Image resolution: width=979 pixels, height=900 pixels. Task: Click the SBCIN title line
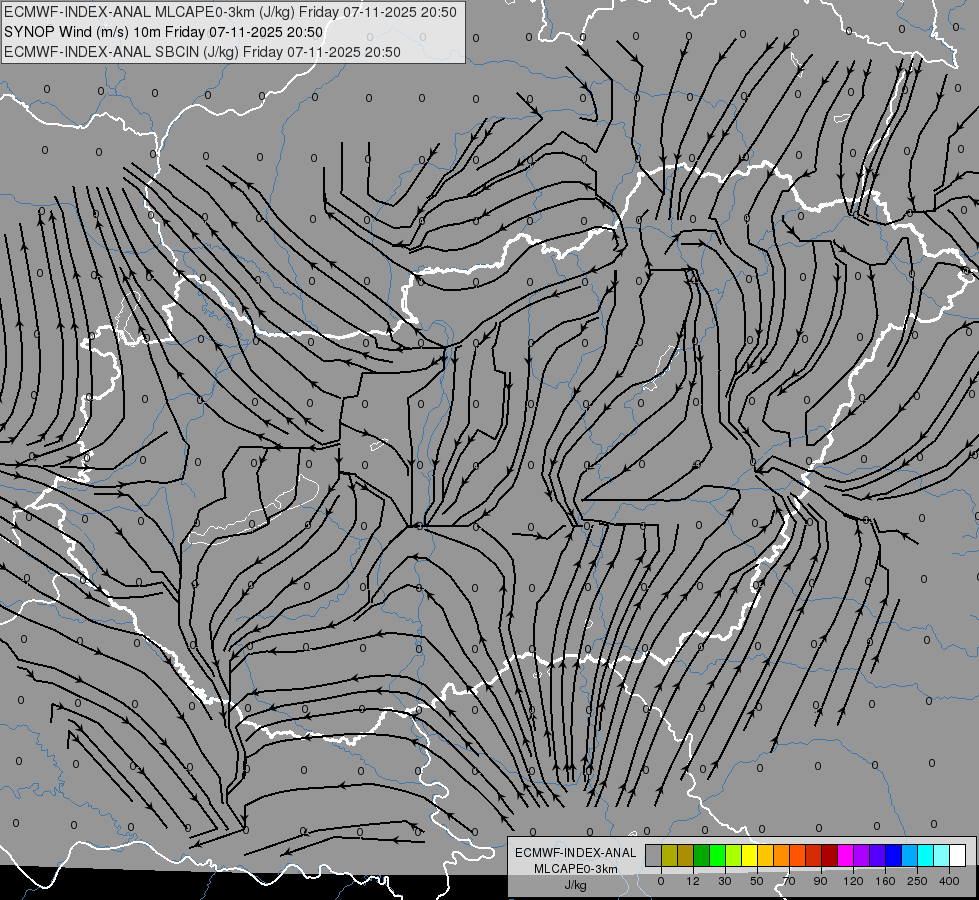coord(202,52)
